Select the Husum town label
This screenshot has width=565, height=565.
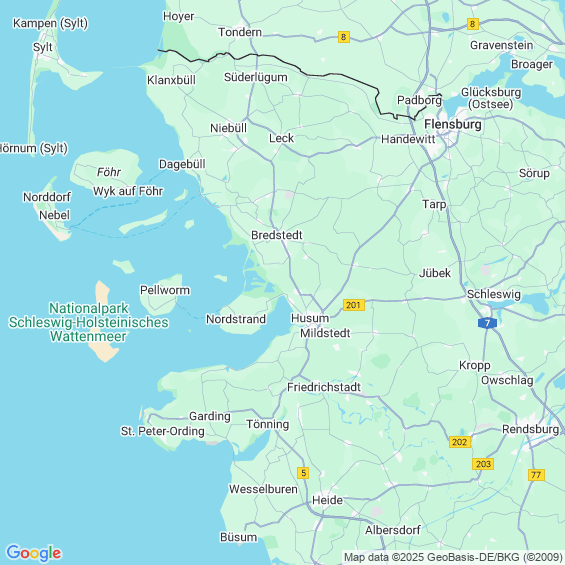(310, 319)
